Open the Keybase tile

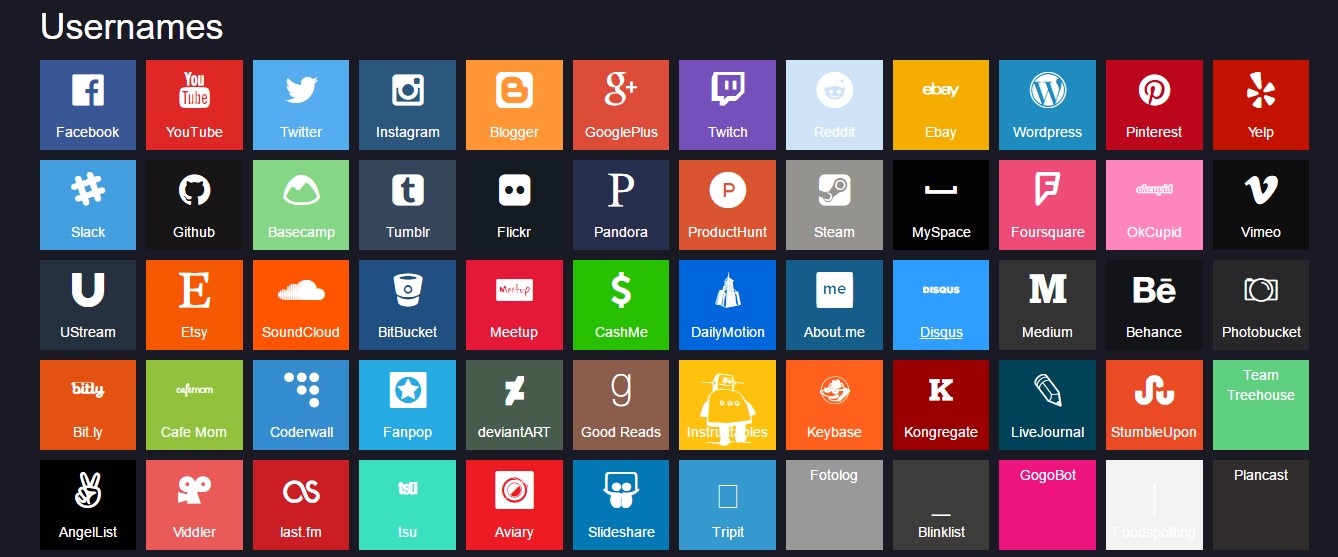pos(834,405)
